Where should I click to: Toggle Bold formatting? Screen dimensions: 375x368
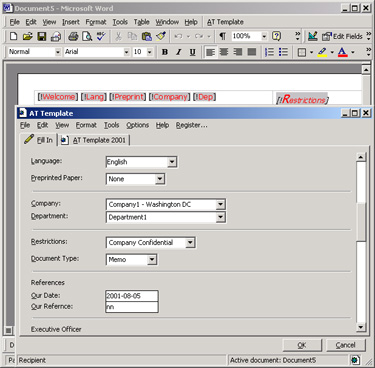point(165,52)
